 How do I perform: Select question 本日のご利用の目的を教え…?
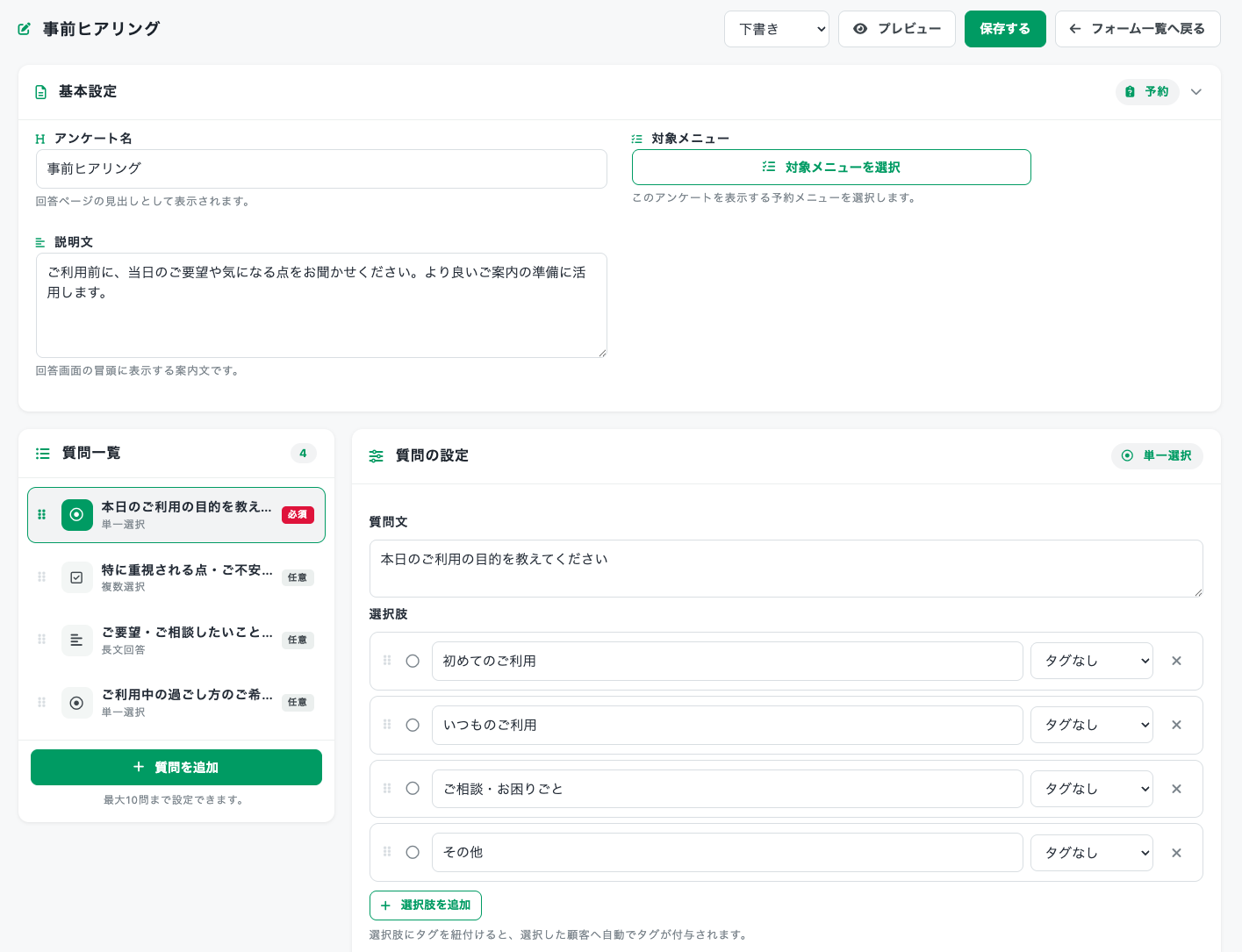pyautogui.click(x=176, y=515)
